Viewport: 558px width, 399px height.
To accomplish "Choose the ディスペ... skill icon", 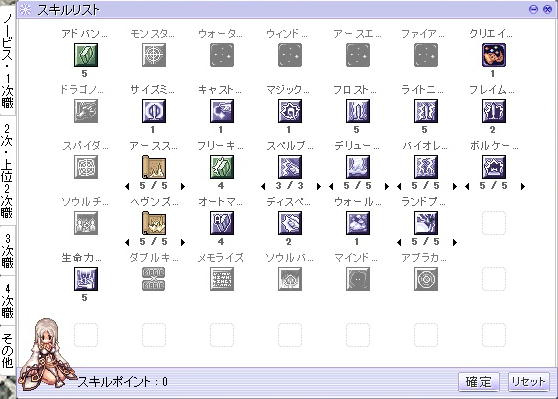I will tap(290, 223).
